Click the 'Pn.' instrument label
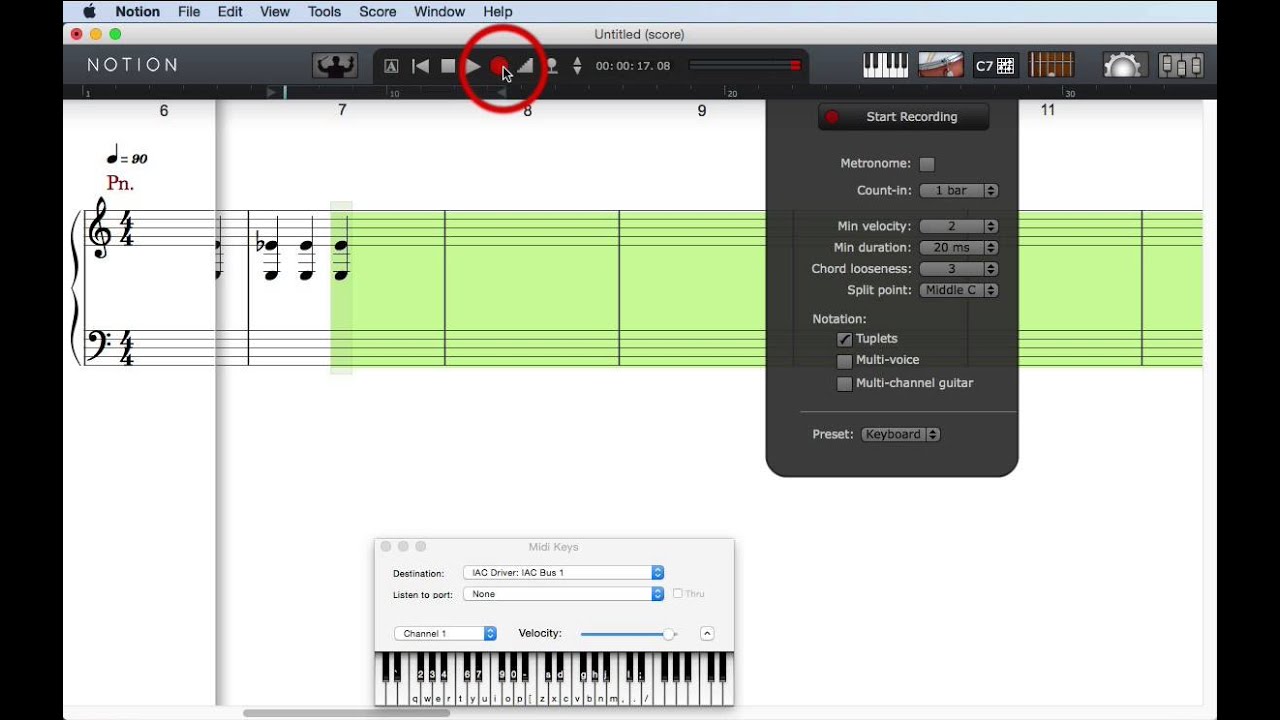Screen dimensions: 1280x720 point(120,184)
